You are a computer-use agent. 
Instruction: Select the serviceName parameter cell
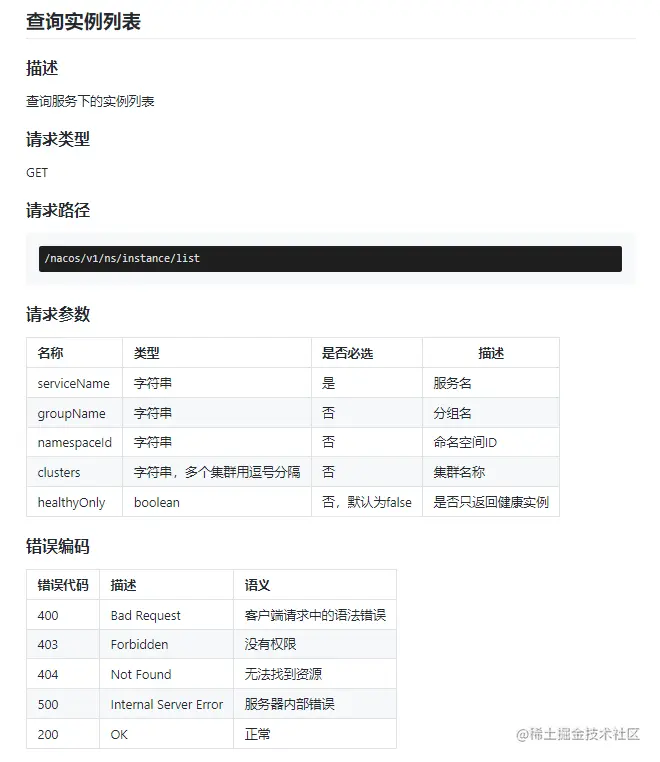tap(74, 383)
